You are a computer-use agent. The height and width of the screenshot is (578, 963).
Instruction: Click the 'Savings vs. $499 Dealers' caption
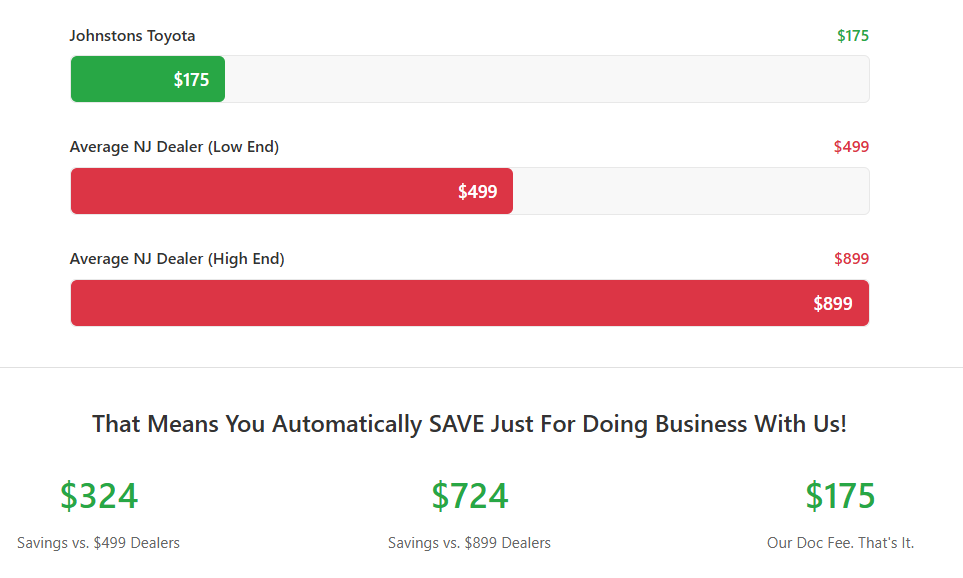(x=98, y=543)
